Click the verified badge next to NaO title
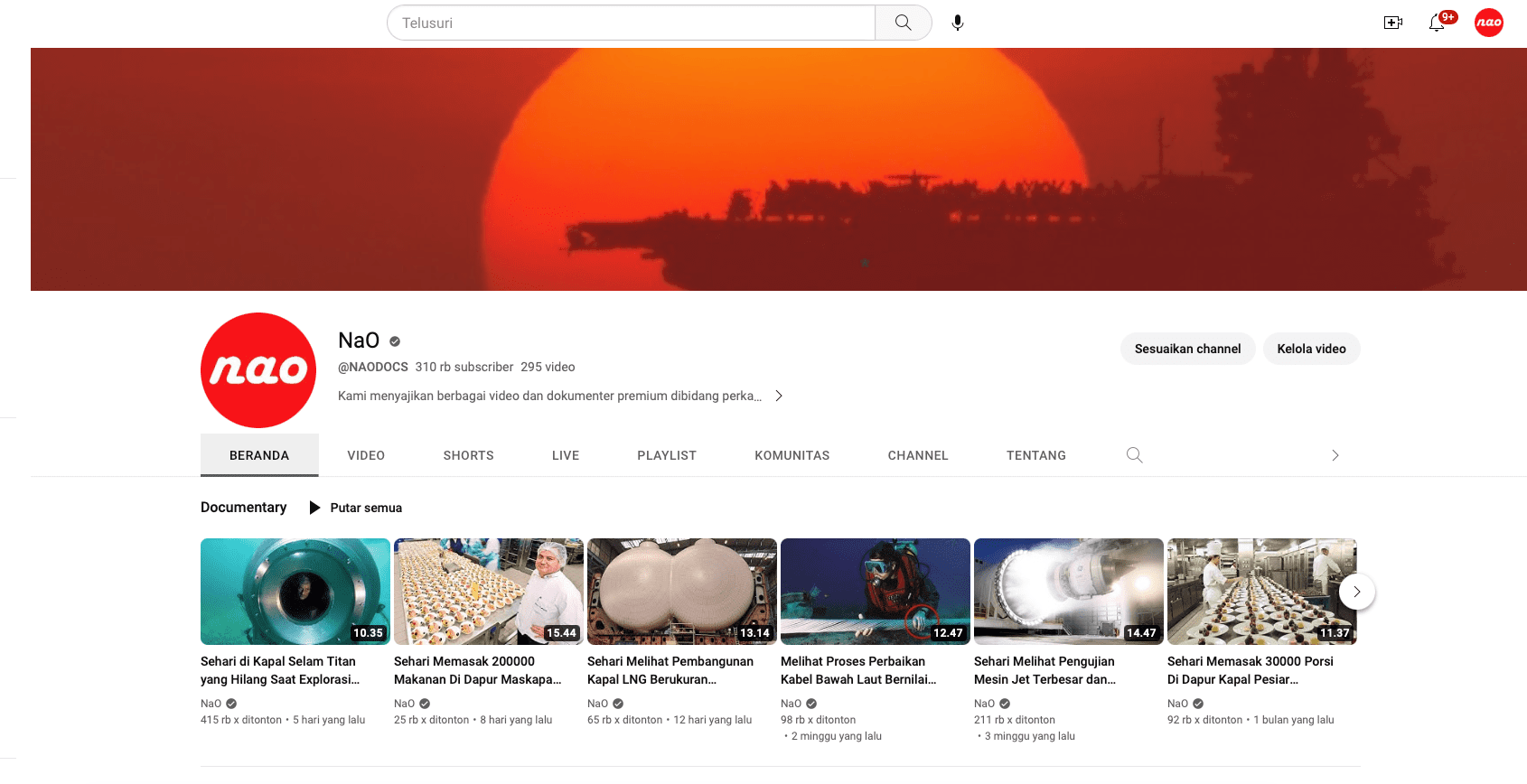This screenshot has width=1527, height=784. click(x=395, y=341)
